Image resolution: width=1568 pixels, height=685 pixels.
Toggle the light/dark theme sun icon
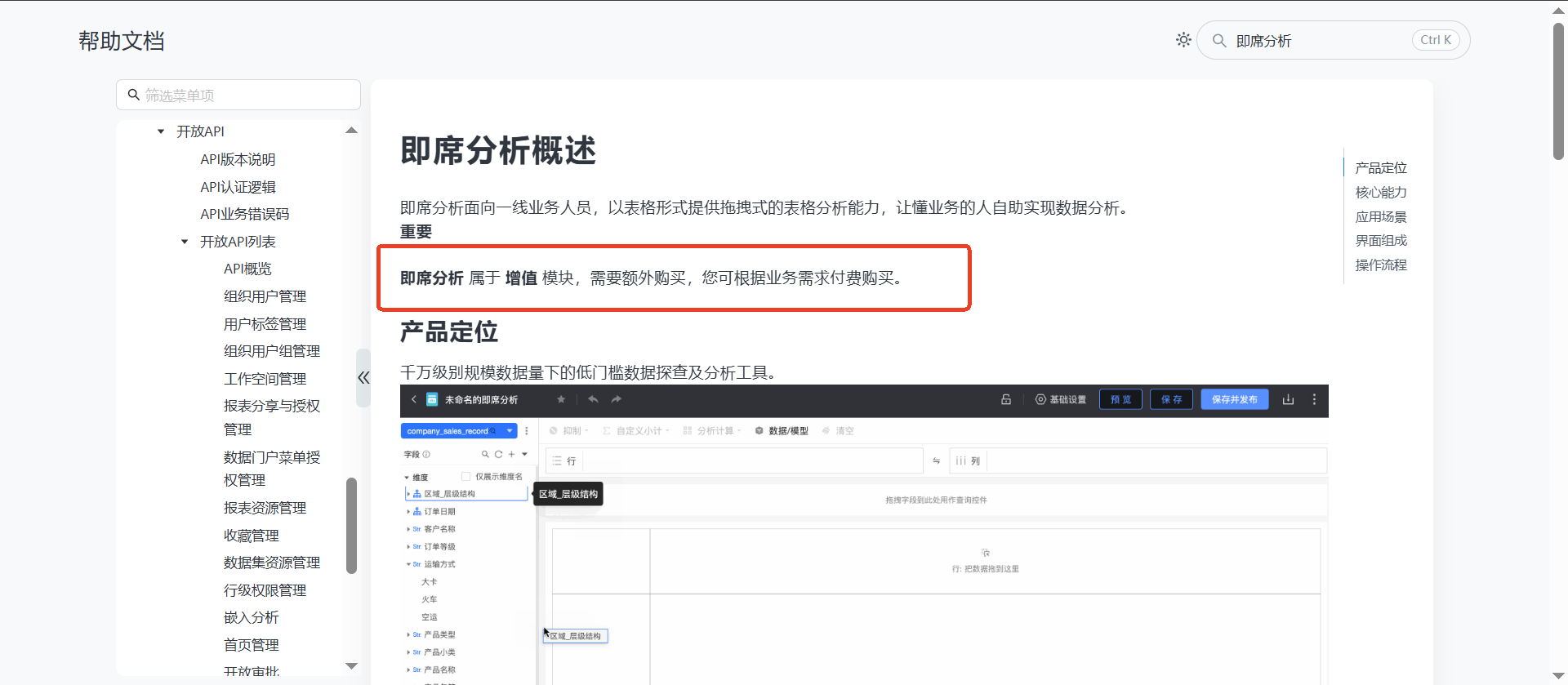1183,40
